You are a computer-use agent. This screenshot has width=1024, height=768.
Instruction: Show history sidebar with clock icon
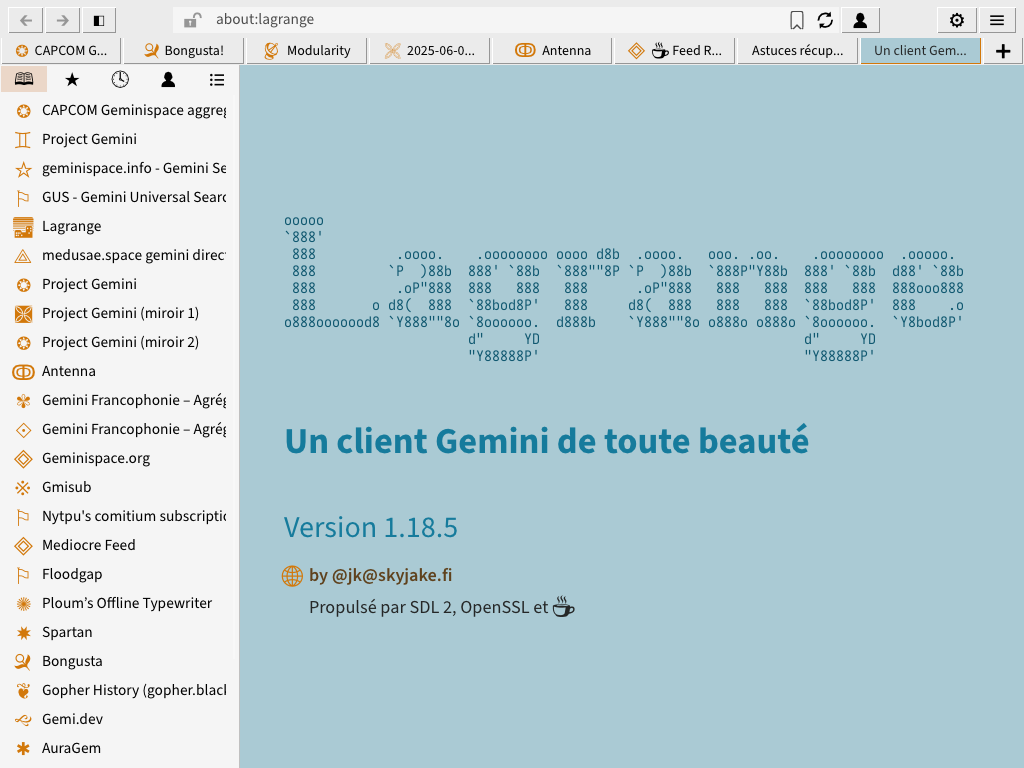pyautogui.click(x=120, y=79)
